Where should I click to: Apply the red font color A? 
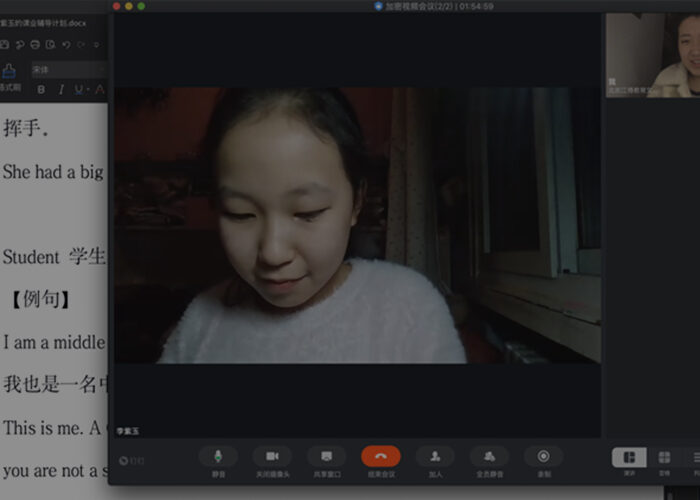click(x=100, y=90)
